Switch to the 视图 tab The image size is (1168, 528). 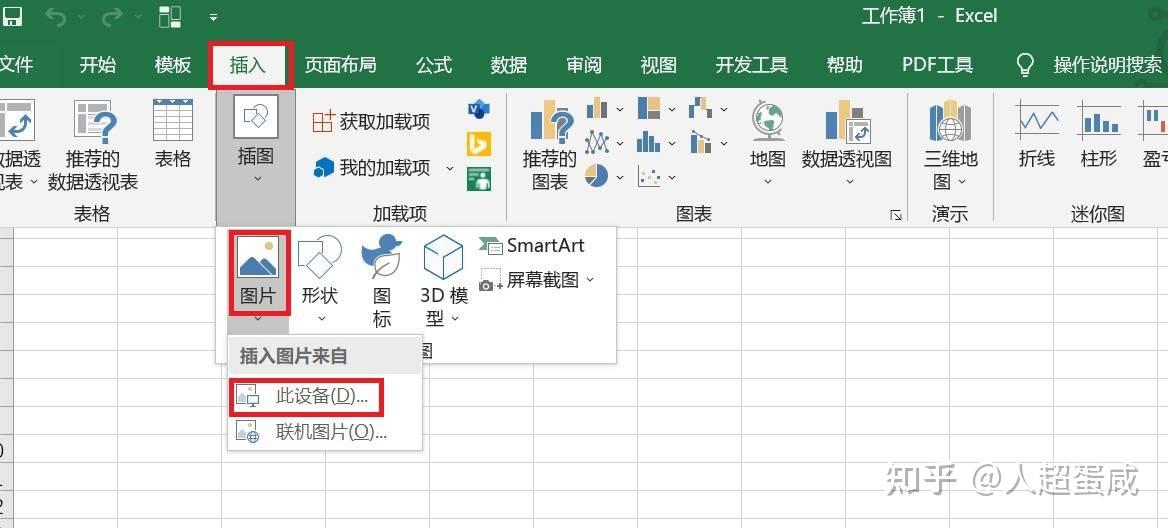click(x=658, y=66)
